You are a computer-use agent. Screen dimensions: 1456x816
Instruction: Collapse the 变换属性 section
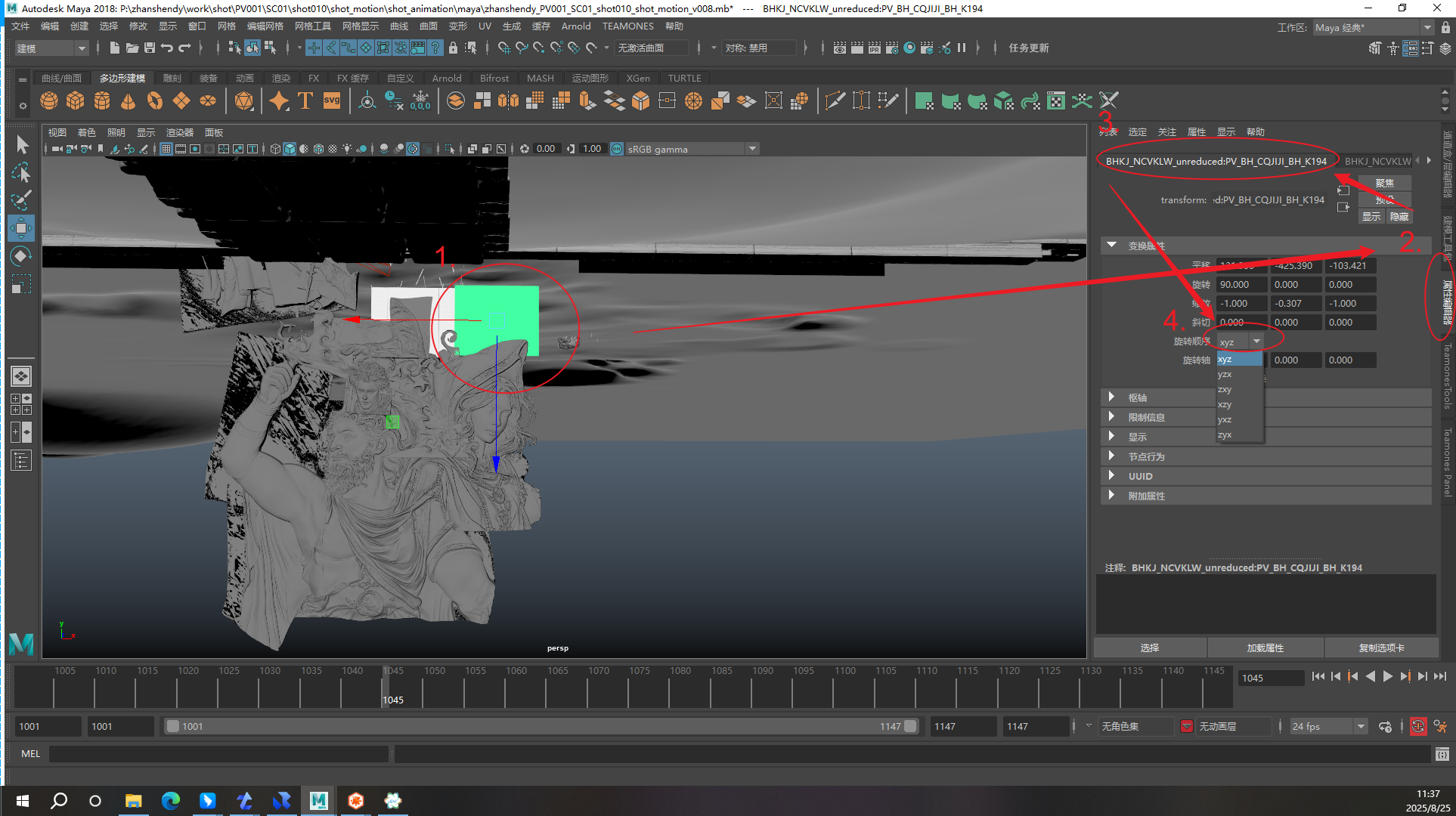coord(1111,246)
